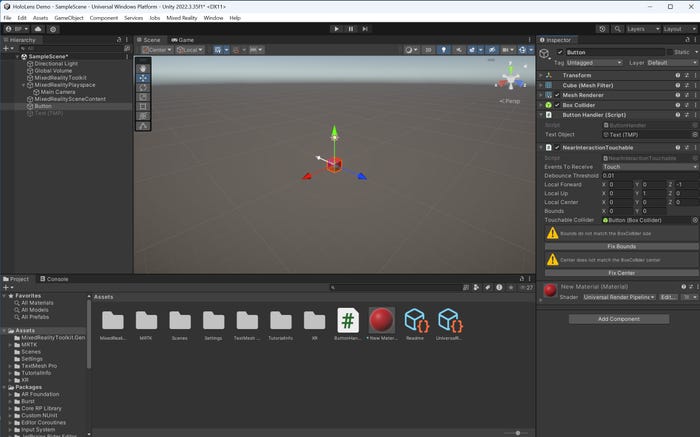Viewport: 700px width, 437px height.
Task: Click Text Object field picker circle
Action: (695, 134)
